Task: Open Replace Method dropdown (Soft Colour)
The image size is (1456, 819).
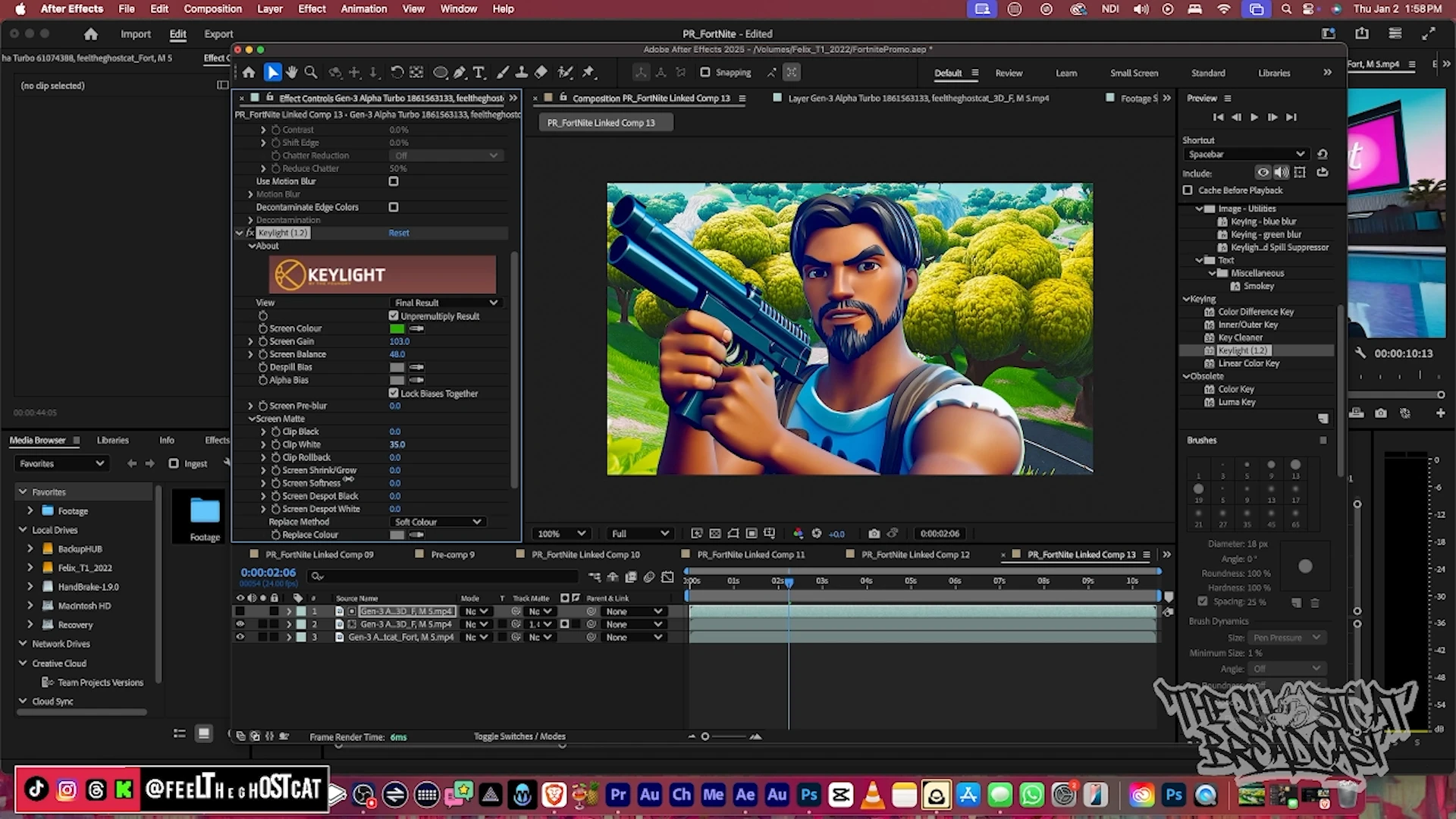Action: 438,522
